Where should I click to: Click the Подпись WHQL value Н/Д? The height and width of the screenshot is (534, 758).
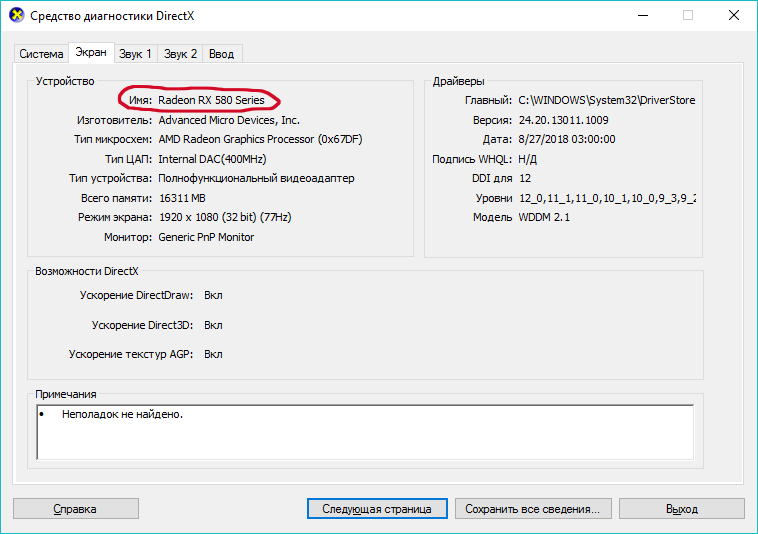[x=527, y=159]
